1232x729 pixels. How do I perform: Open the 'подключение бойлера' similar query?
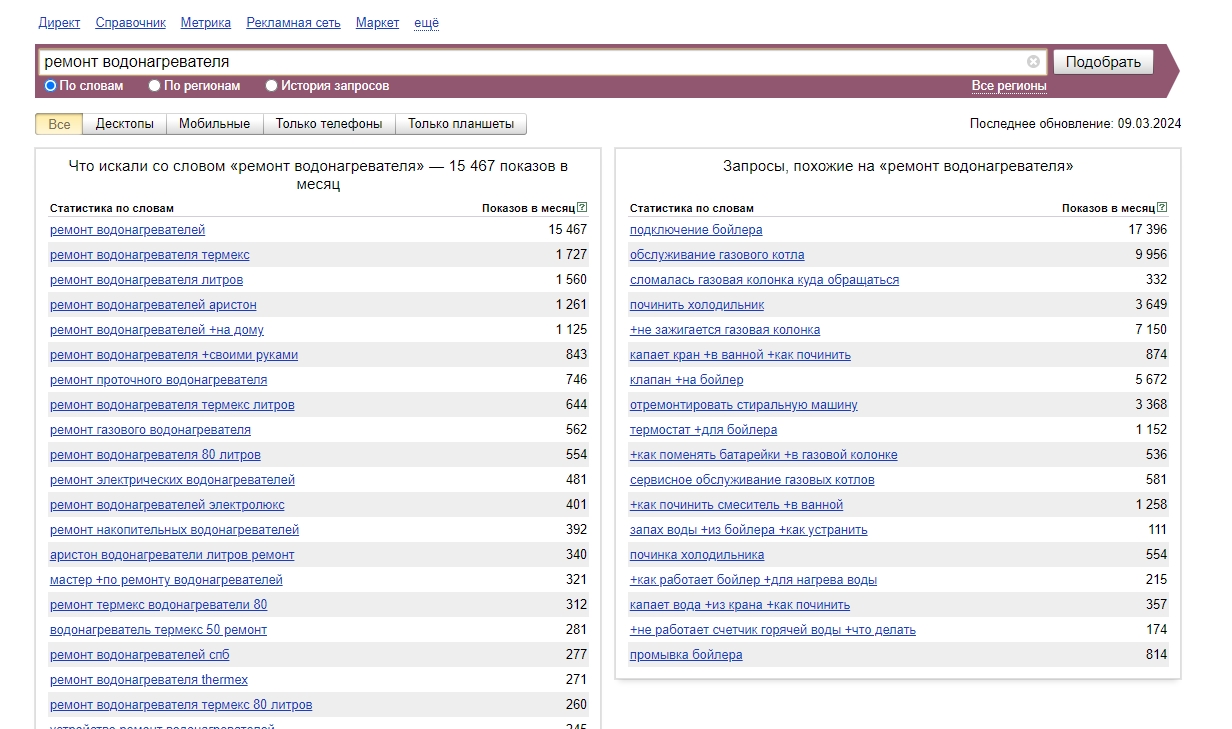click(696, 230)
